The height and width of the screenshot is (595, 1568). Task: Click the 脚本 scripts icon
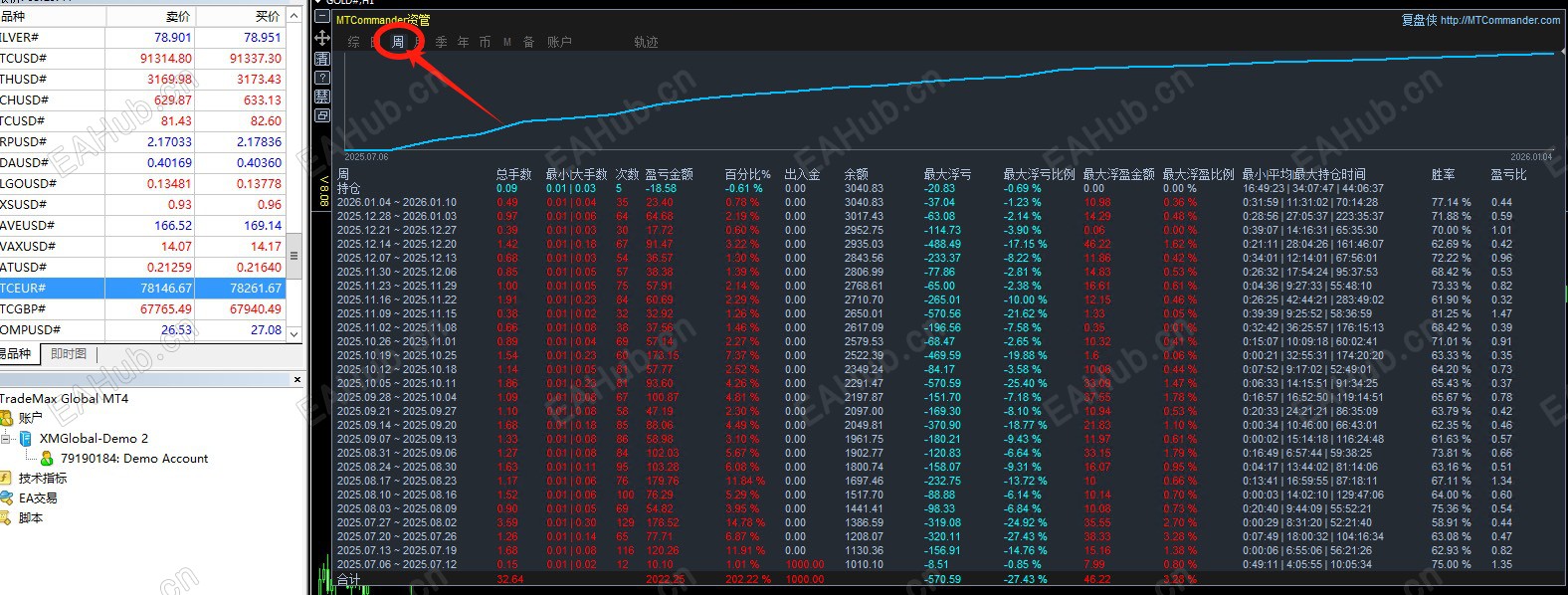(7, 518)
